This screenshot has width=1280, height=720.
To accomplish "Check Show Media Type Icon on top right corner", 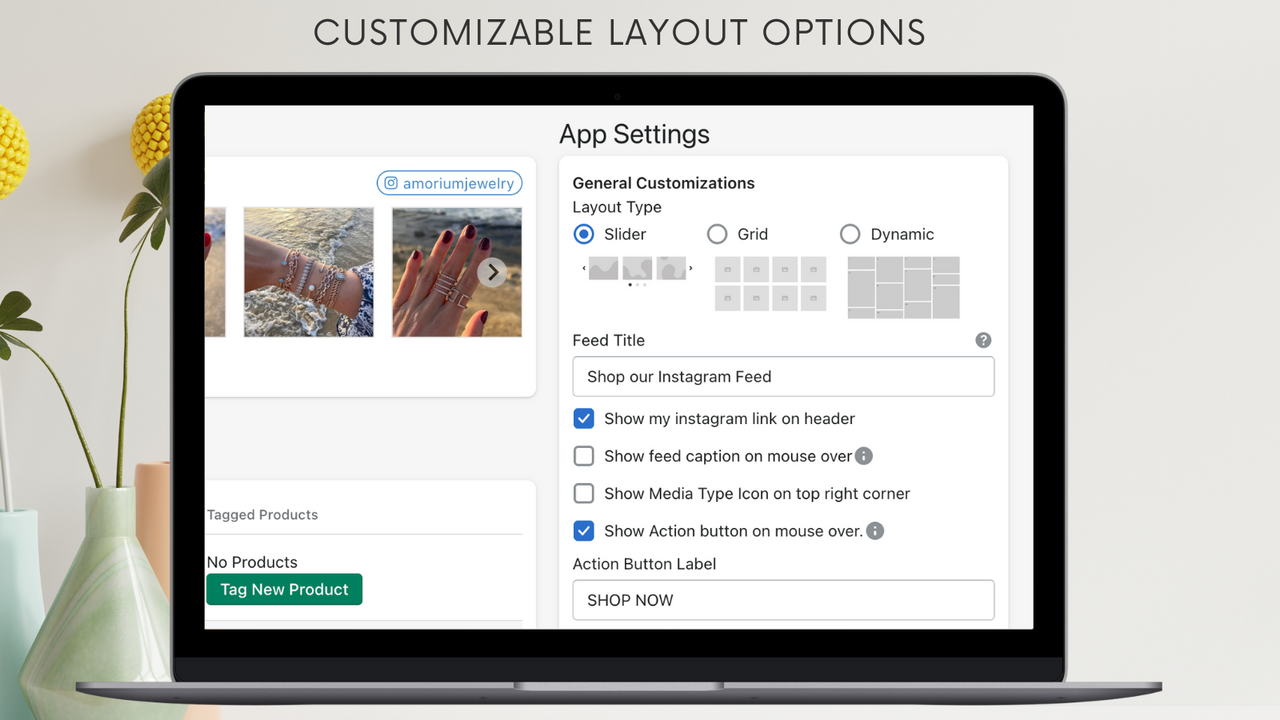I will click(x=584, y=493).
